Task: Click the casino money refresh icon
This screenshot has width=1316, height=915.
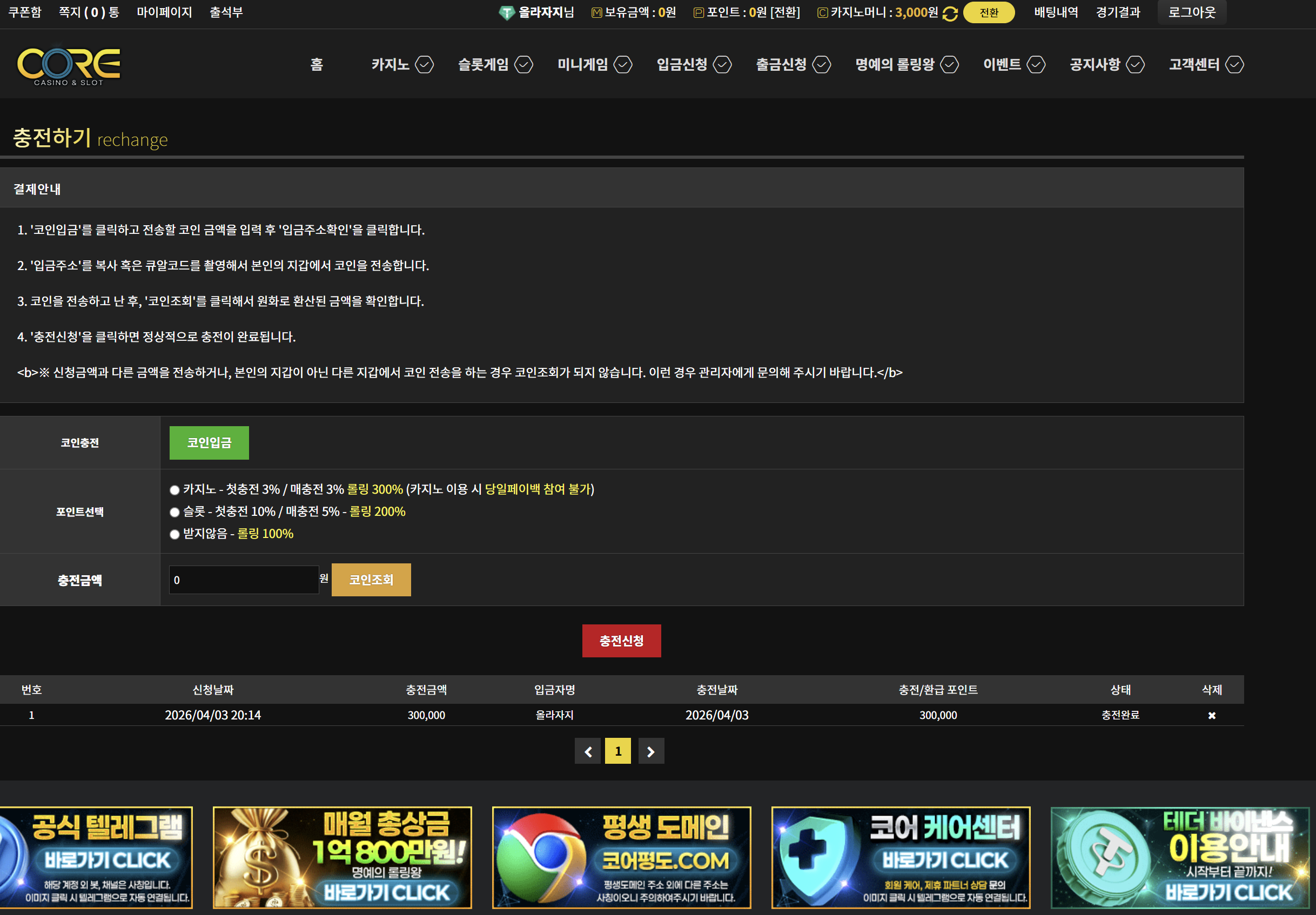Action: (x=950, y=13)
